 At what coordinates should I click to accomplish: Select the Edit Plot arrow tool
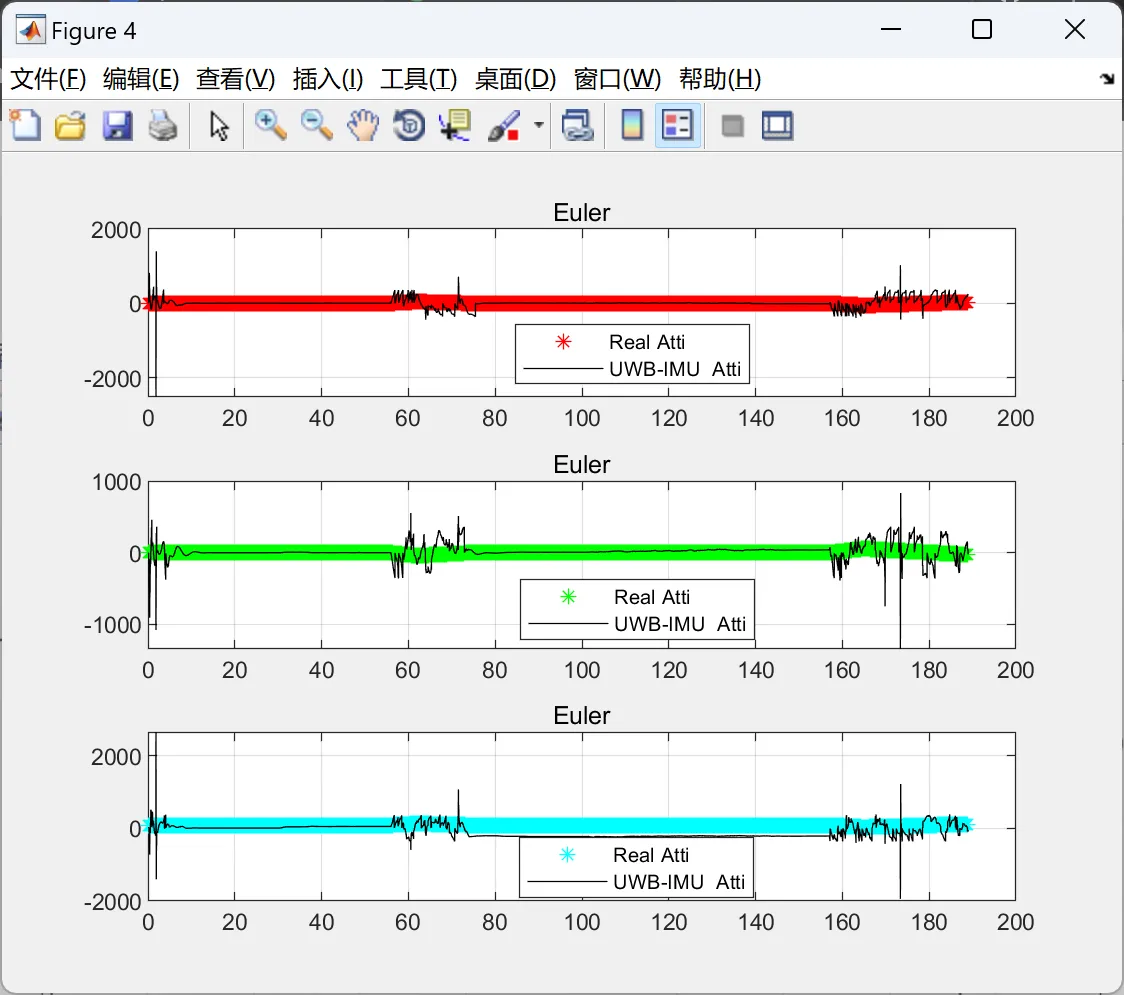219,126
